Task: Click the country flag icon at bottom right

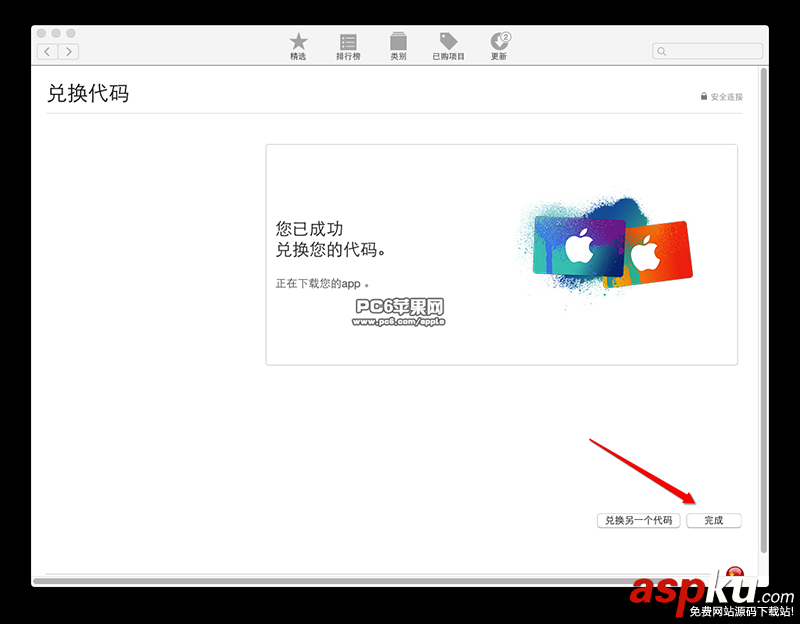Action: pyautogui.click(x=735, y=572)
